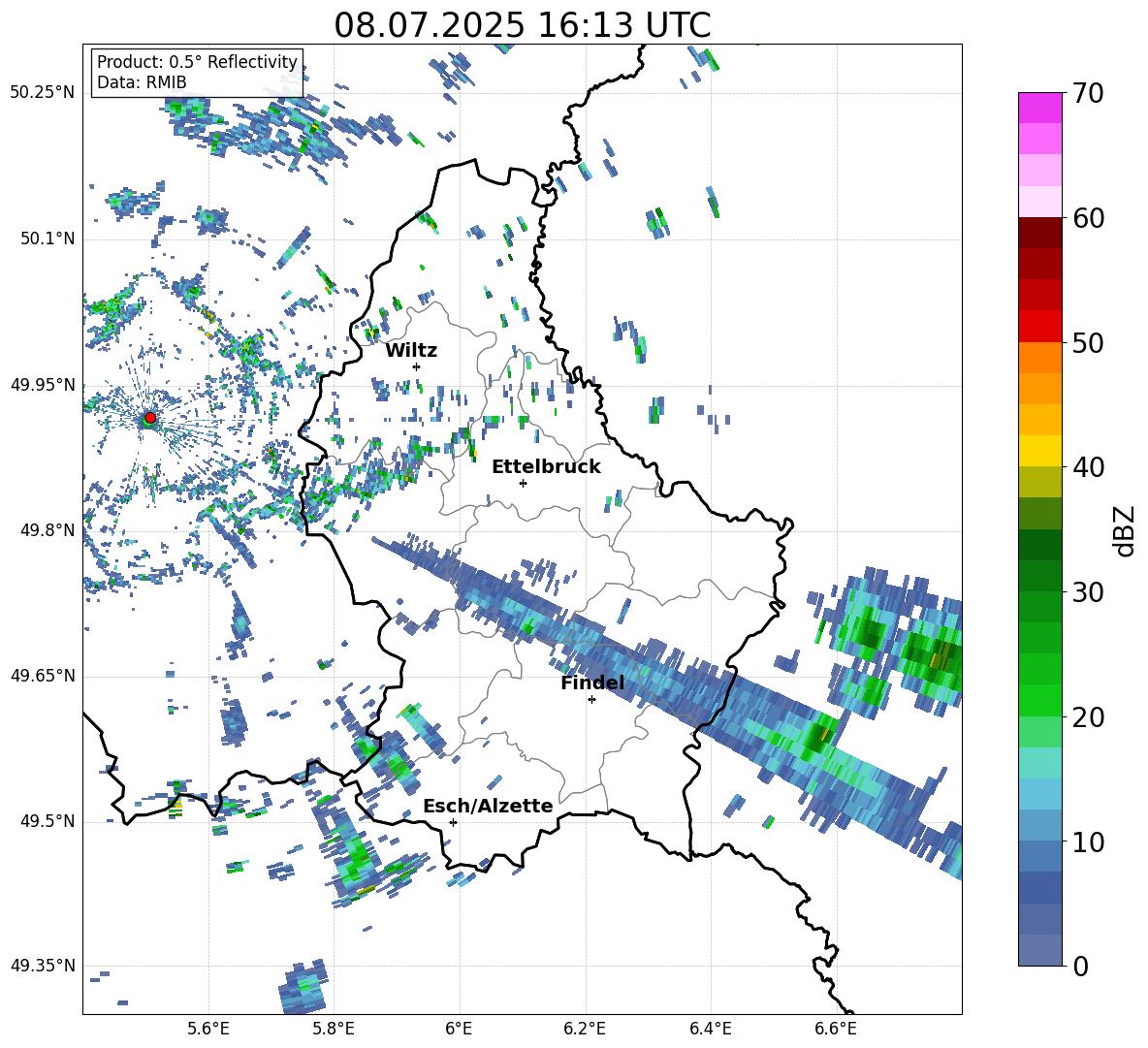Click the 50 value on the colorbar
Screen dimensions: 1148x1048
[x=1087, y=343]
